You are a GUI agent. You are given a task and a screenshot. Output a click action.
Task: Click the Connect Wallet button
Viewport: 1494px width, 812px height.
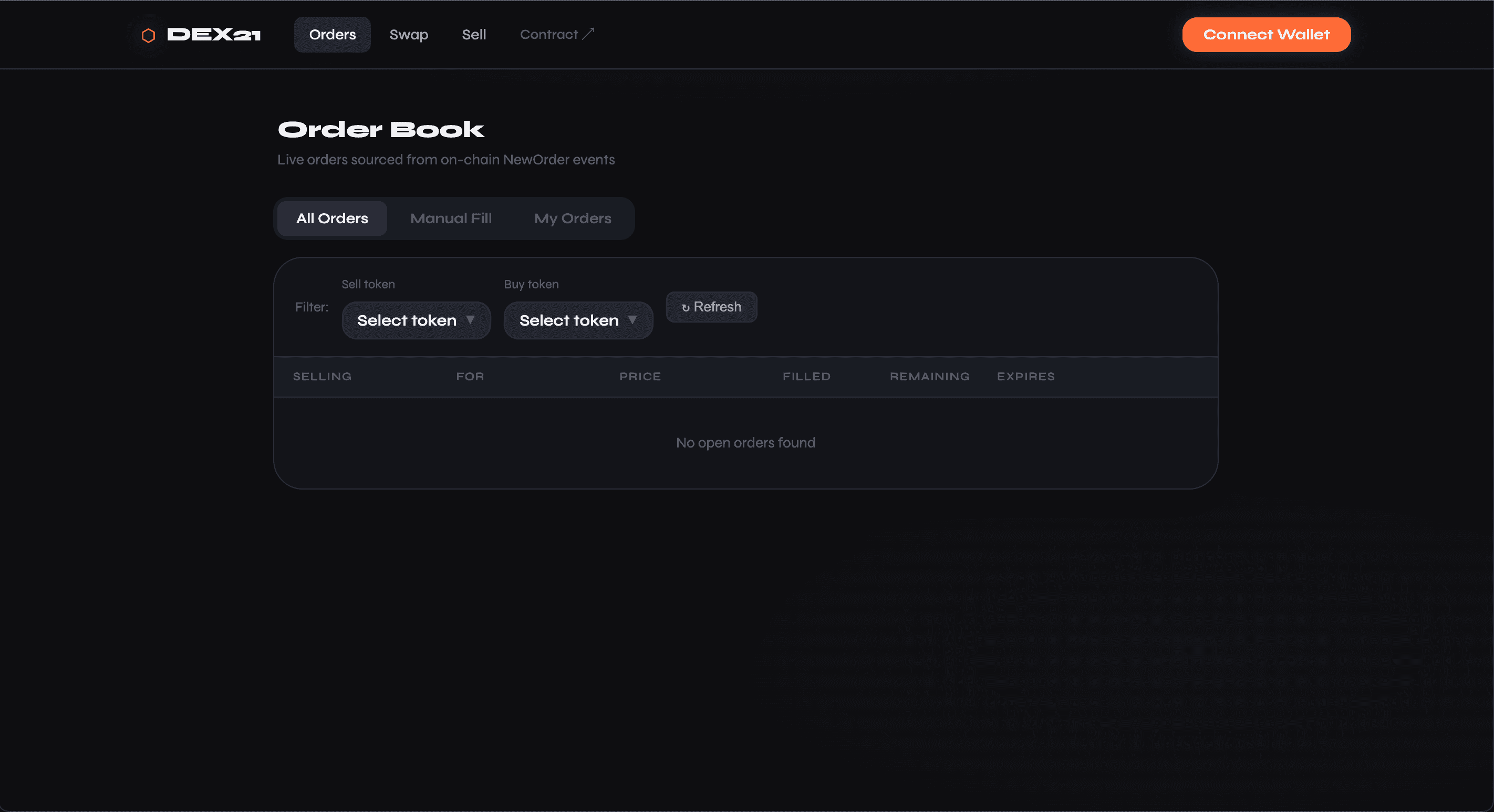(1266, 35)
